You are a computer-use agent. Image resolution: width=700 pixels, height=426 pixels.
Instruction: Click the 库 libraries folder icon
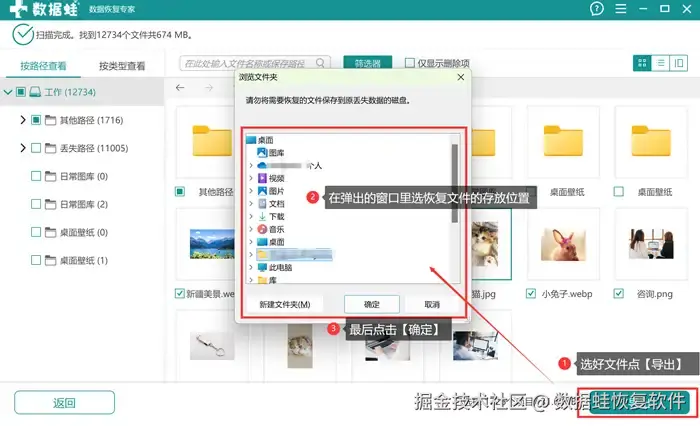click(x=262, y=280)
